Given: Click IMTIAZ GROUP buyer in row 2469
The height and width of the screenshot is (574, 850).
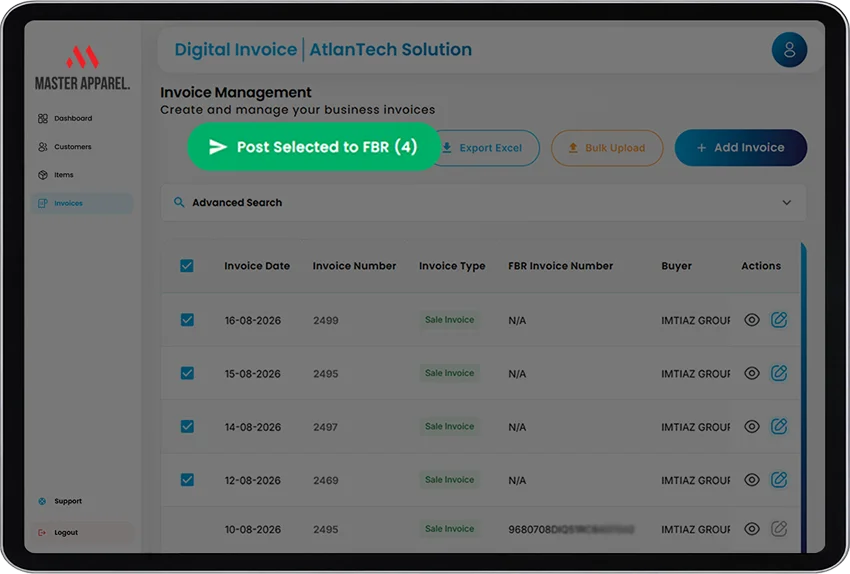Looking at the screenshot, I should pyautogui.click(x=696, y=481).
